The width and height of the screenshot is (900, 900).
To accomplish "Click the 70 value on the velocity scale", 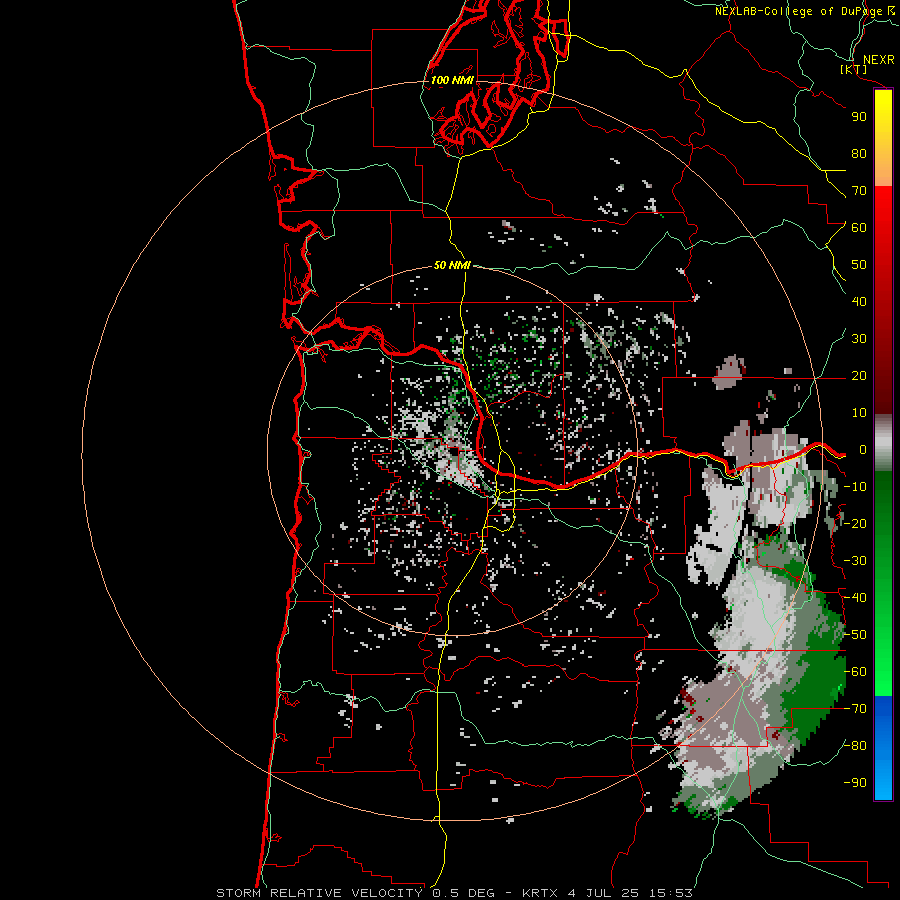I will [859, 191].
